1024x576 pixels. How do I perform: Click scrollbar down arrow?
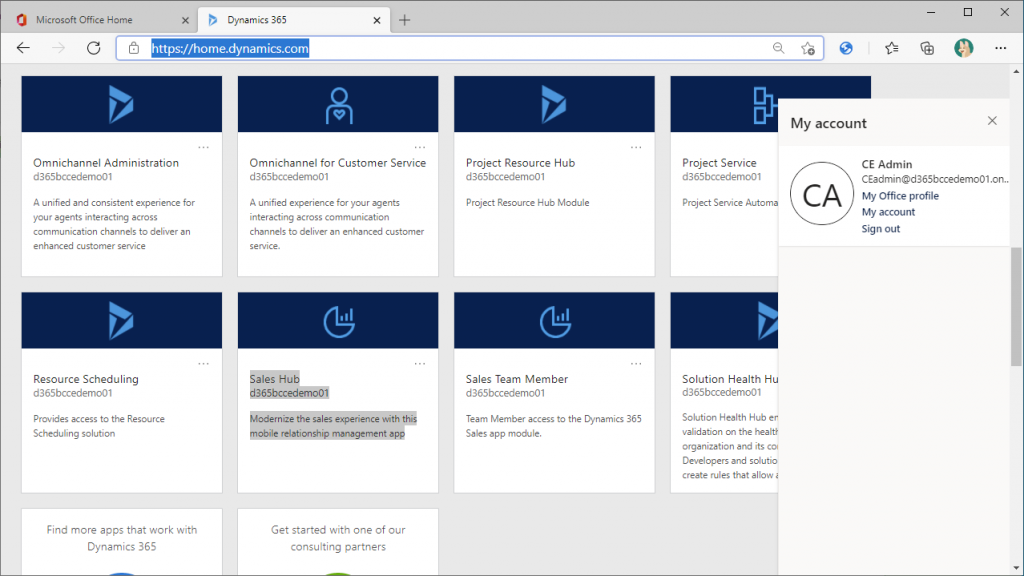coord(1017,569)
